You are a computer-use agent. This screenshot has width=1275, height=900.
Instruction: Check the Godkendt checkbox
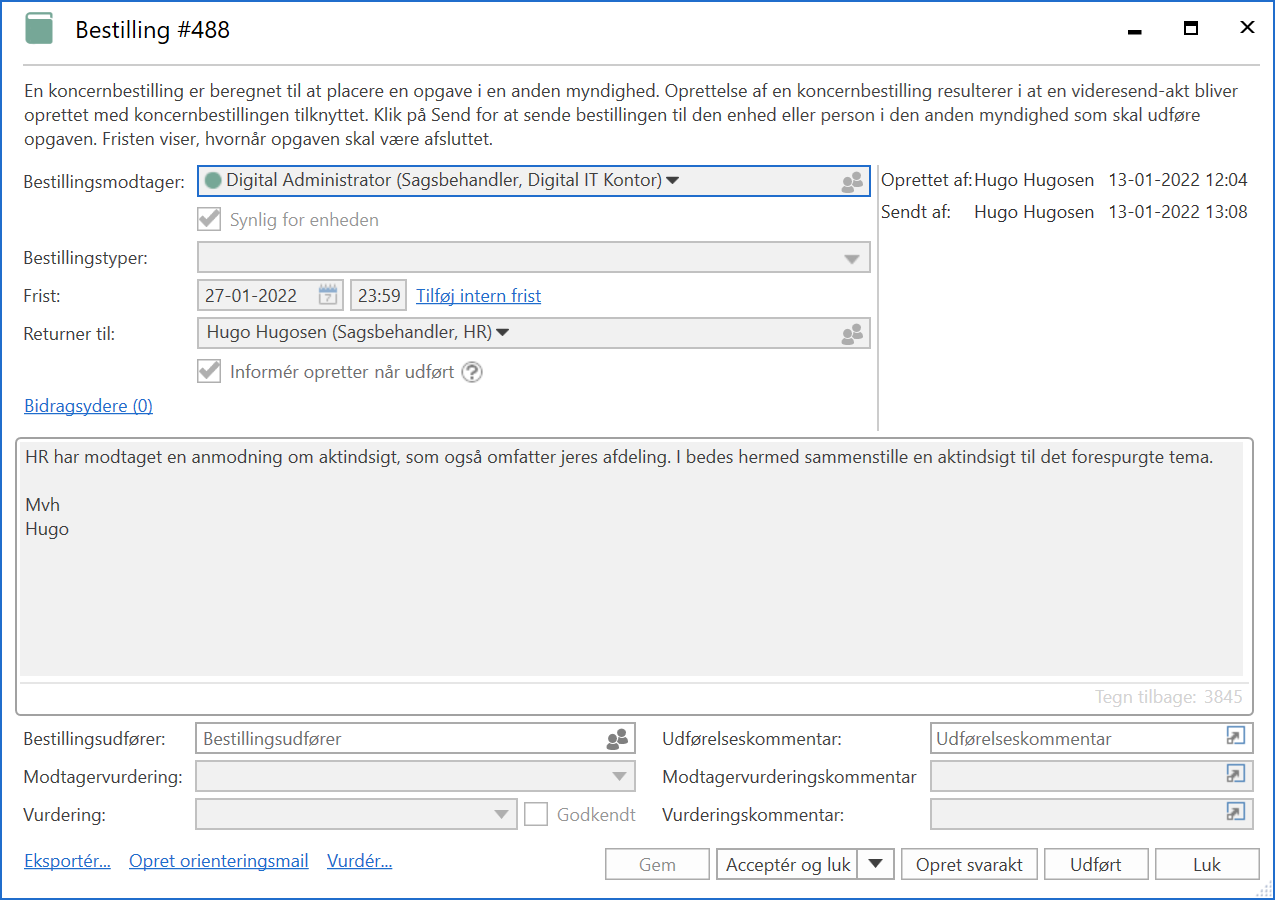click(537, 814)
